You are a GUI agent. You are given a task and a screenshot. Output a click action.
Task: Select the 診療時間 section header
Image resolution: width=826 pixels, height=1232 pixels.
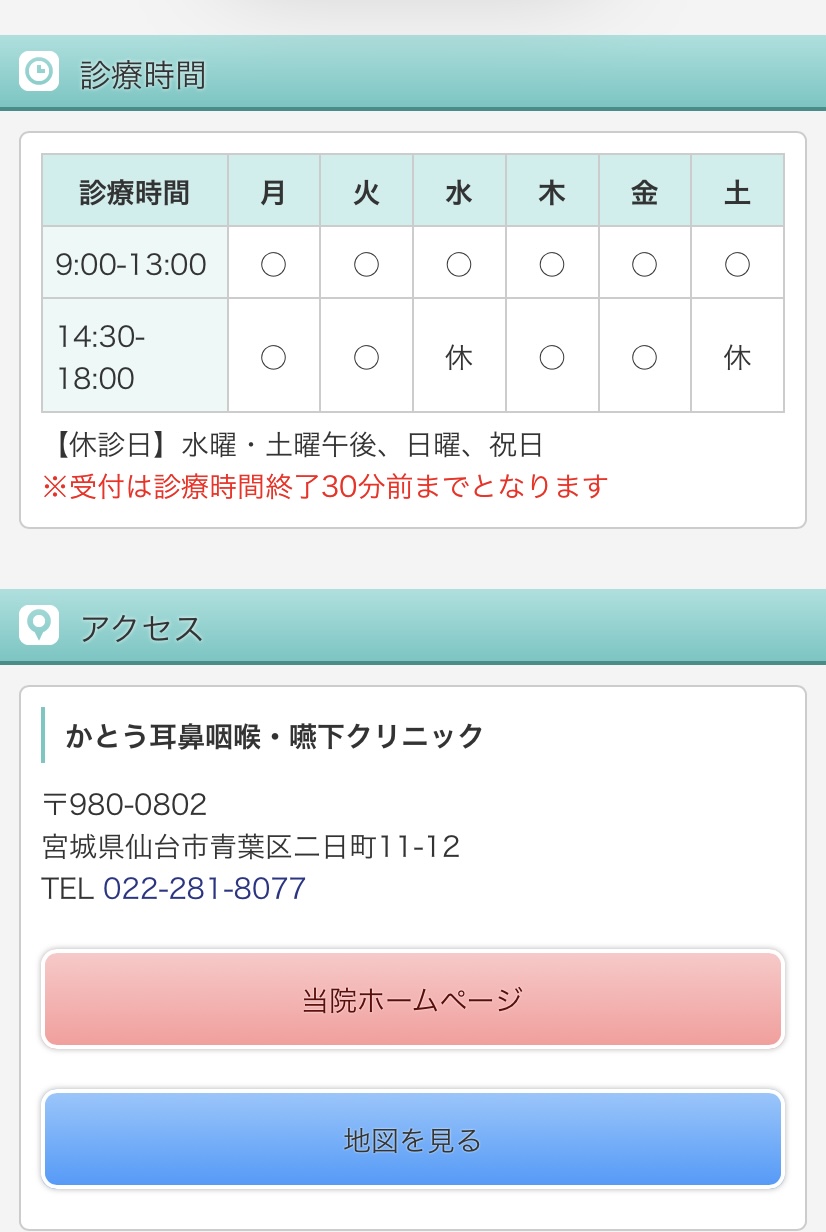[x=413, y=73]
